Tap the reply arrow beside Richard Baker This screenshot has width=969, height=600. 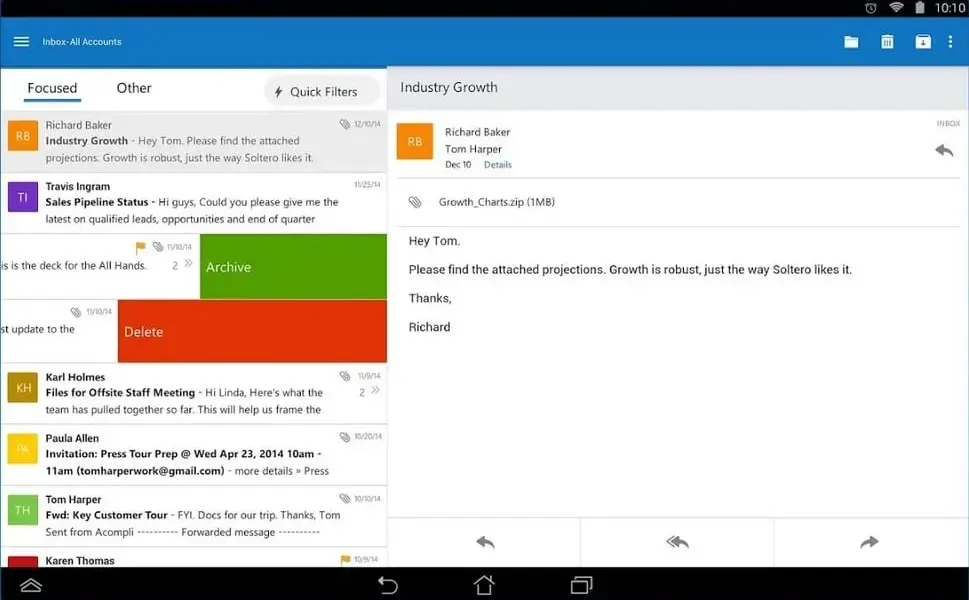pyautogui.click(x=944, y=148)
